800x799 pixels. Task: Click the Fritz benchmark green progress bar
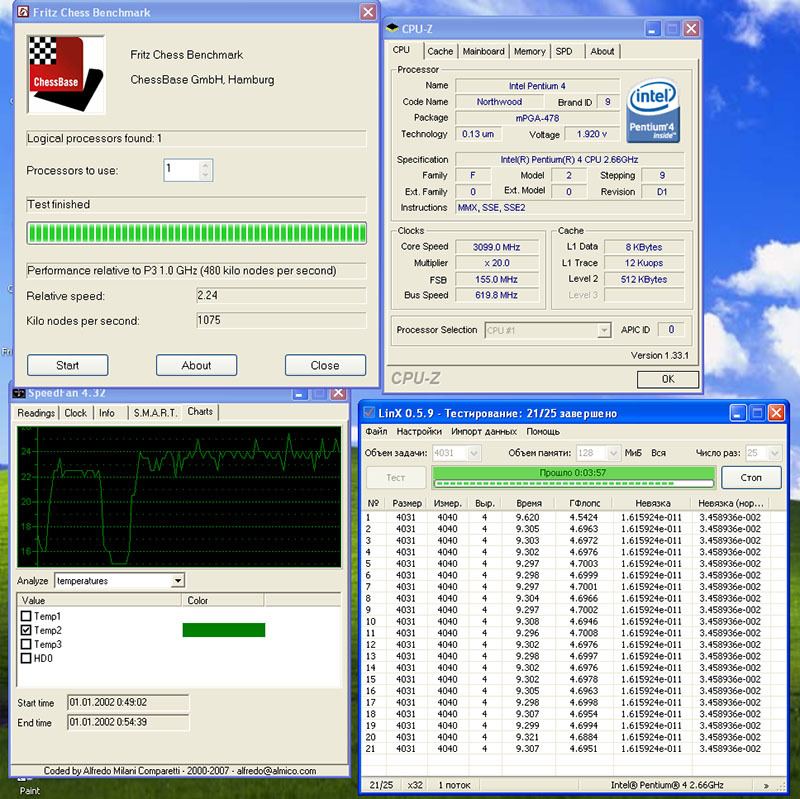196,233
